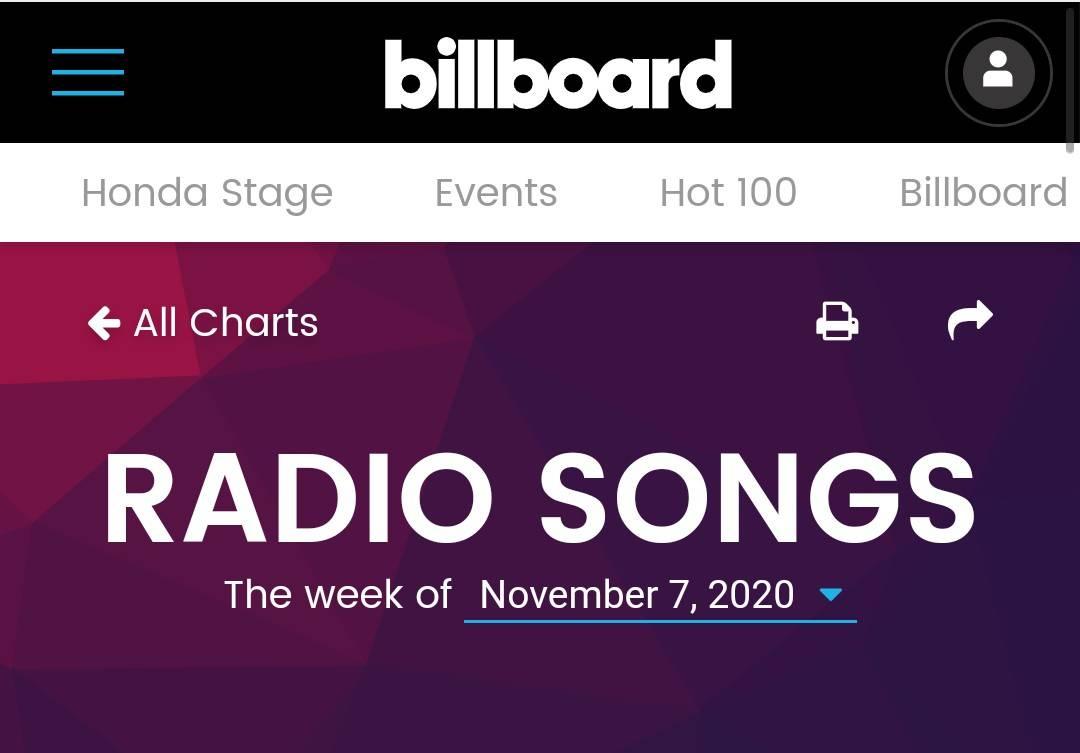
Task: Switch to the Honda Stage tab
Action: pyautogui.click(x=207, y=192)
